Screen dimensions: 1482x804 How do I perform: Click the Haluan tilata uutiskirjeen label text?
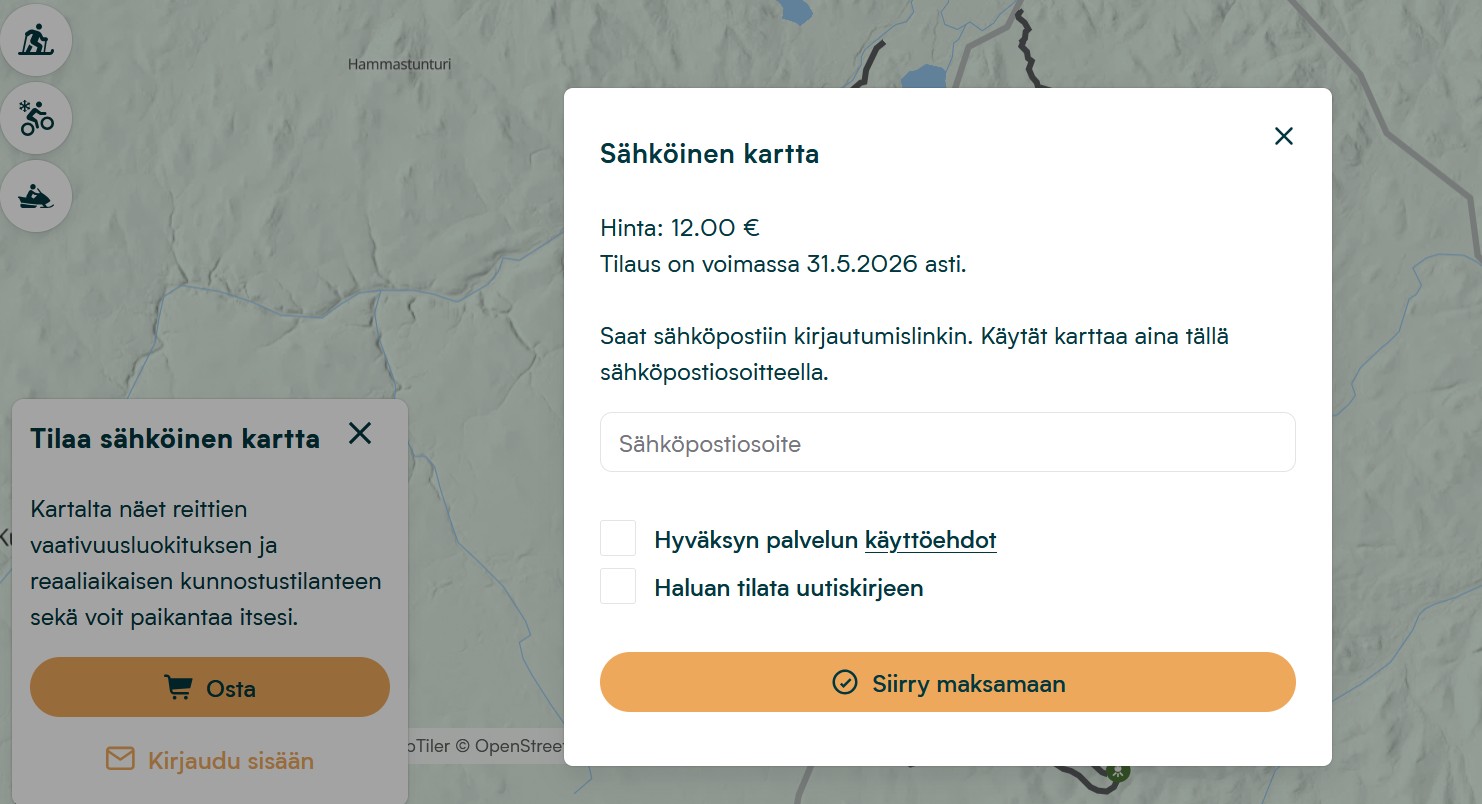pyautogui.click(x=788, y=588)
